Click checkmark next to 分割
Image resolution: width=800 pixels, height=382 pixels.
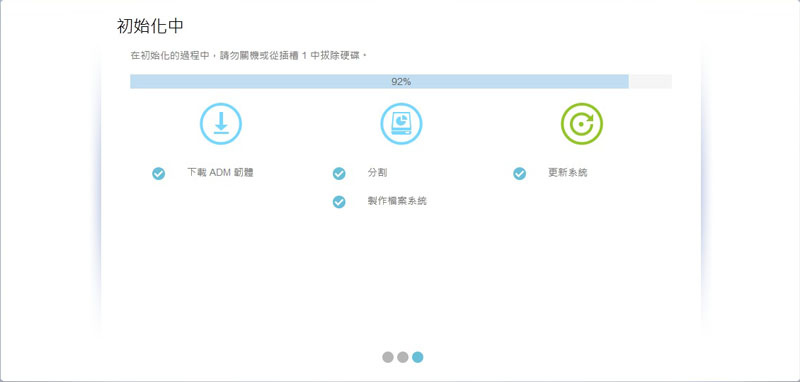point(339,174)
